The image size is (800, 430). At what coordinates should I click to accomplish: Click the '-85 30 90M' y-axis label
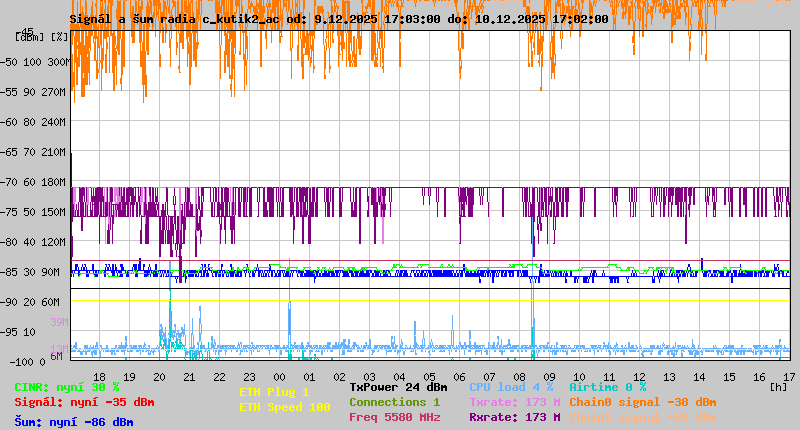click(x=30, y=272)
